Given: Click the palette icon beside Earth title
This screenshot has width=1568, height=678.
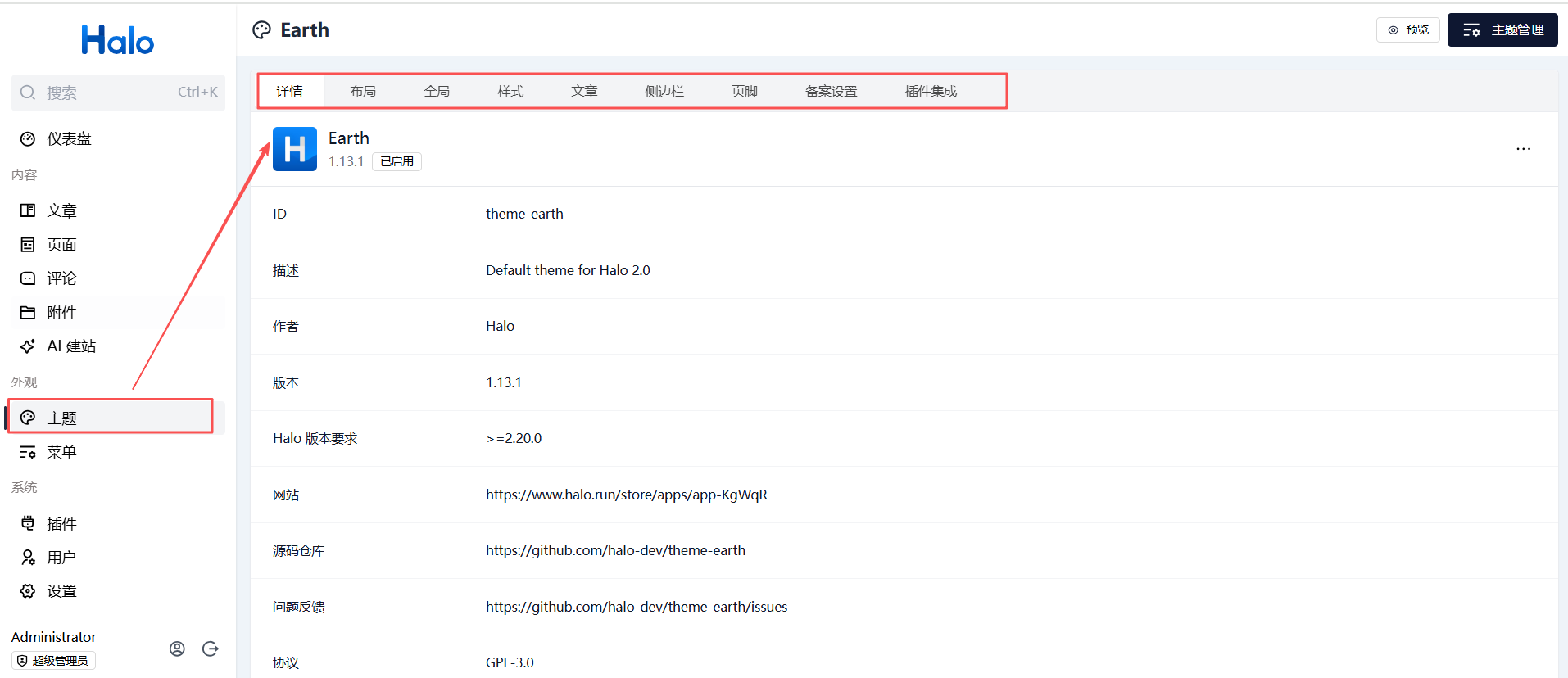Looking at the screenshot, I should pos(261,30).
